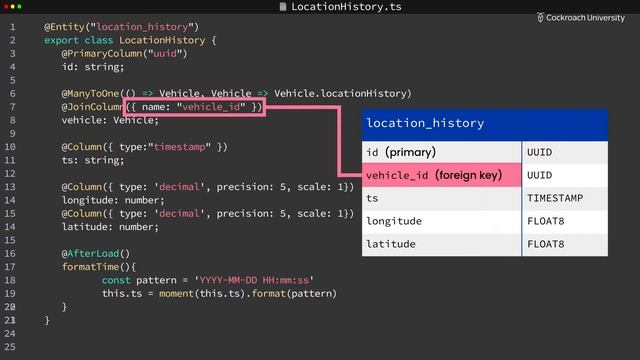Viewport: 640px width, 360px height.
Task: Click the 'latitude' table cell
Action: point(442,244)
